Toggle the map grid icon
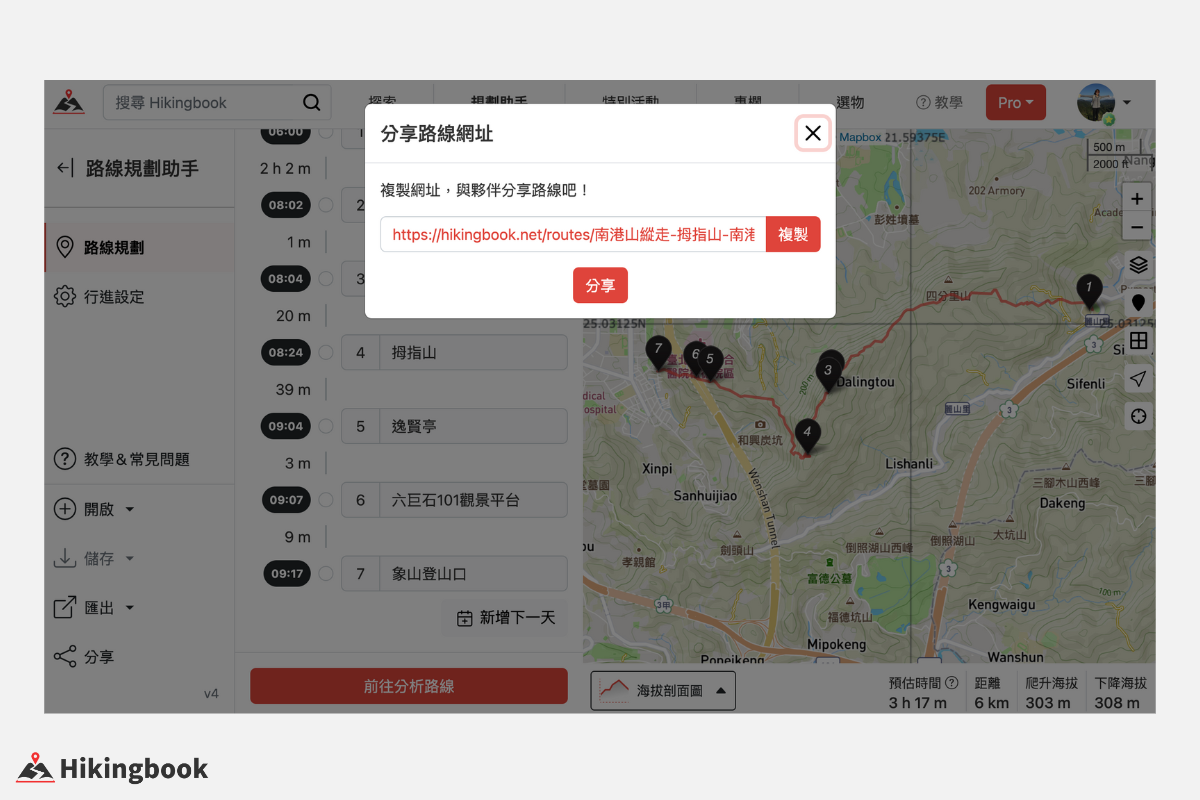1200x800 pixels. coord(1138,341)
